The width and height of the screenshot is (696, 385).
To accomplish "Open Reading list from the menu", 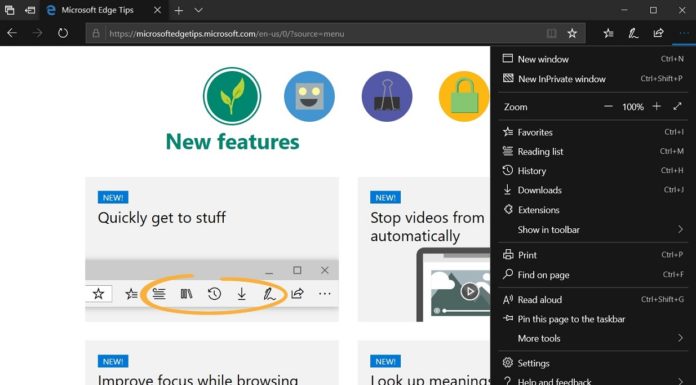I will tap(593, 151).
